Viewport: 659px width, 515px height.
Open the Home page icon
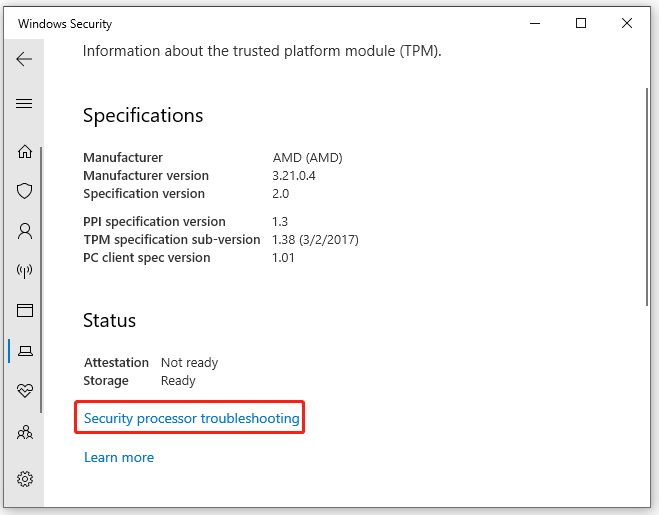[x=25, y=152]
